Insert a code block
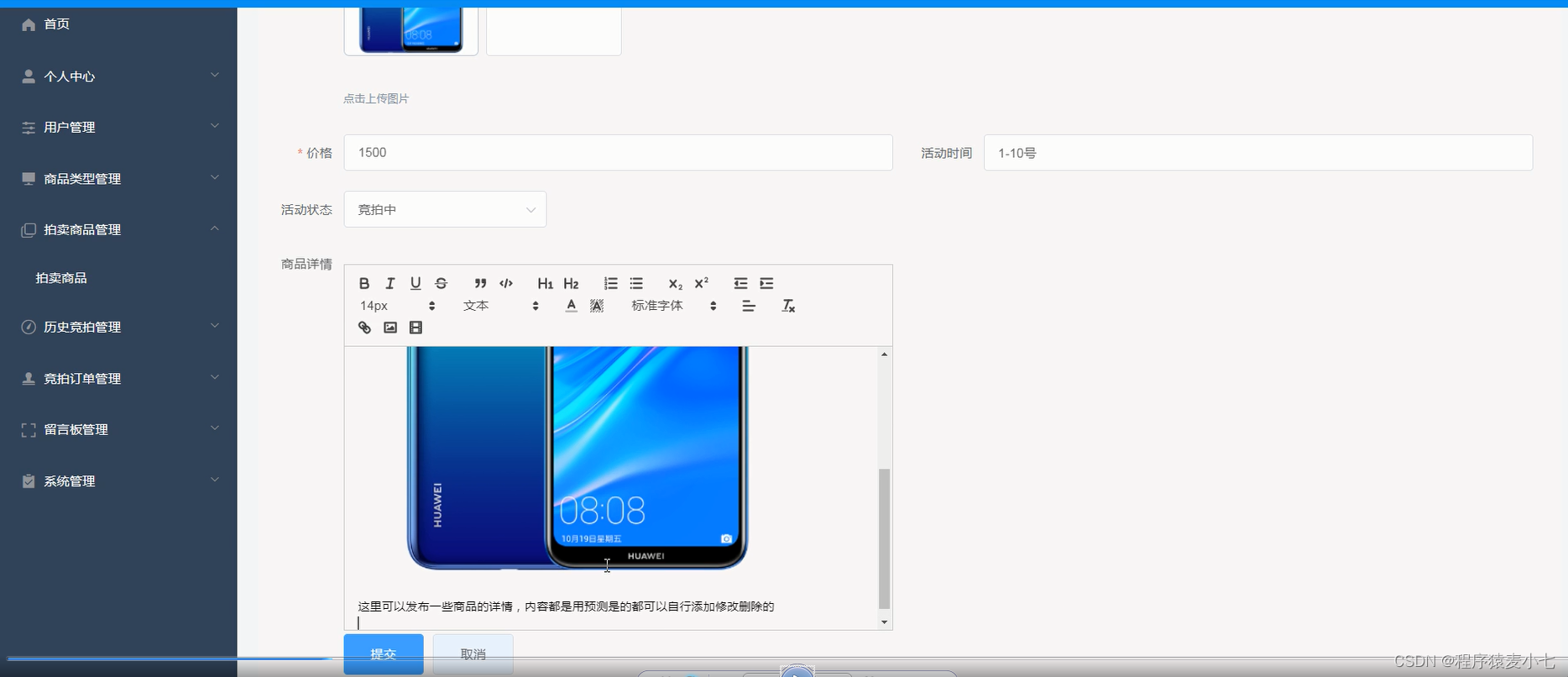 point(506,284)
